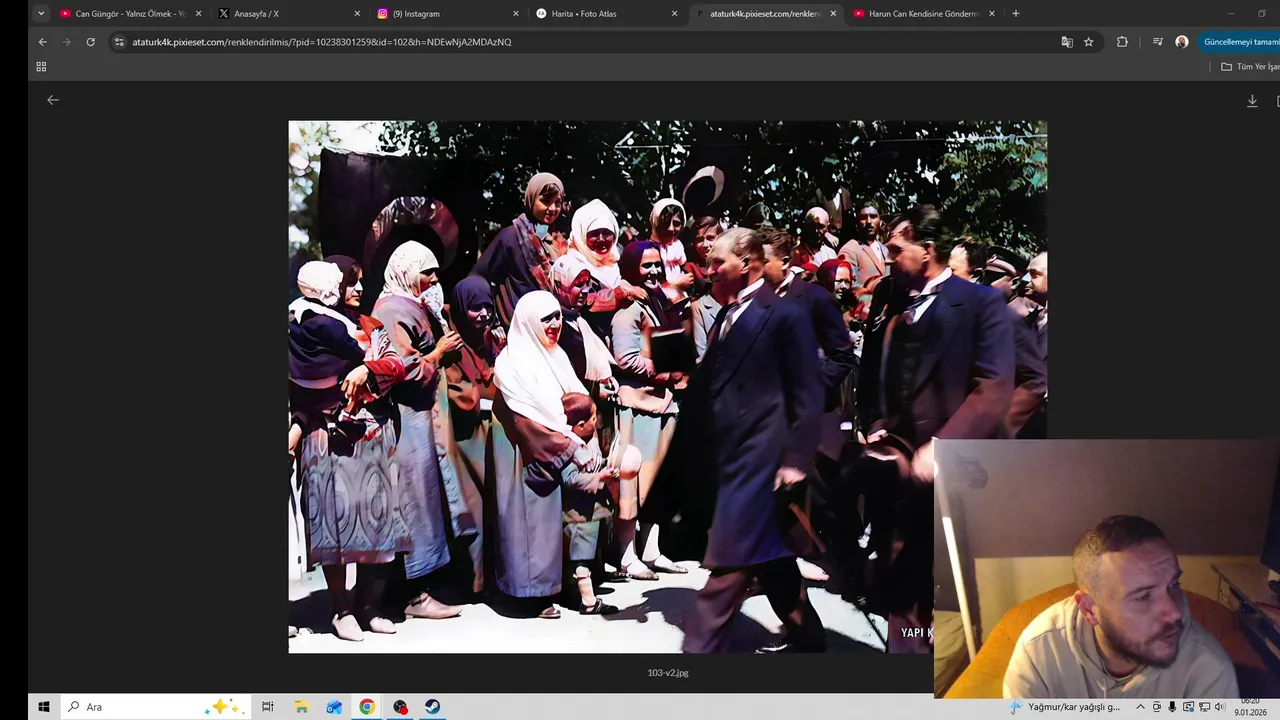
Task: Switch to the Harita • Foto Atlas tab
Action: tap(606, 14)
